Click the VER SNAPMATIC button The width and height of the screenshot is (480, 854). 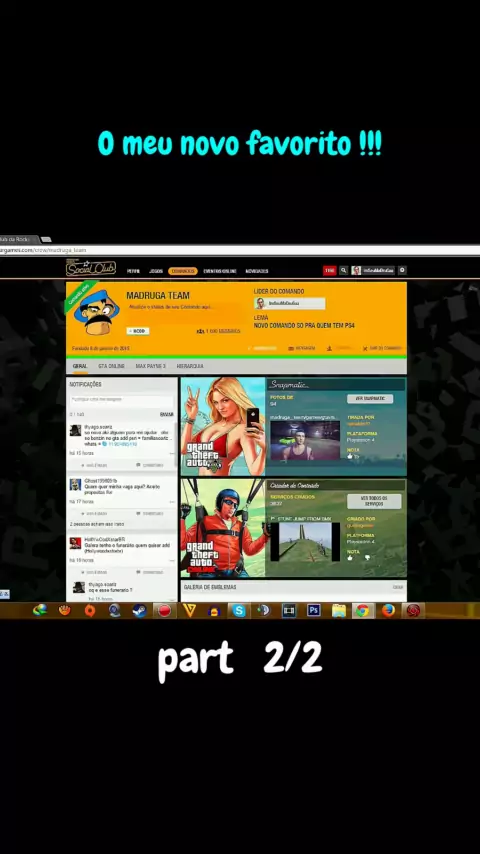(370, 398)
